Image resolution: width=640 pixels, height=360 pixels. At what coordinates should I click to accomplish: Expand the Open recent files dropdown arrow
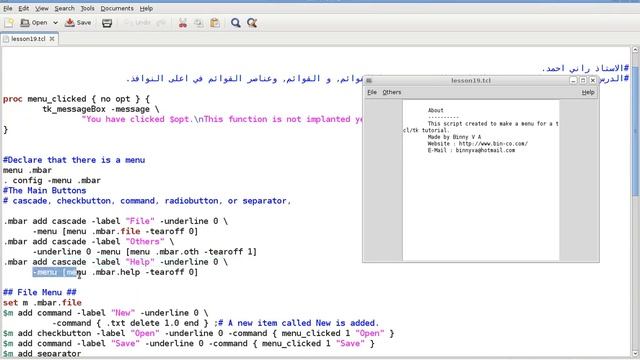[x=55, y=23]
